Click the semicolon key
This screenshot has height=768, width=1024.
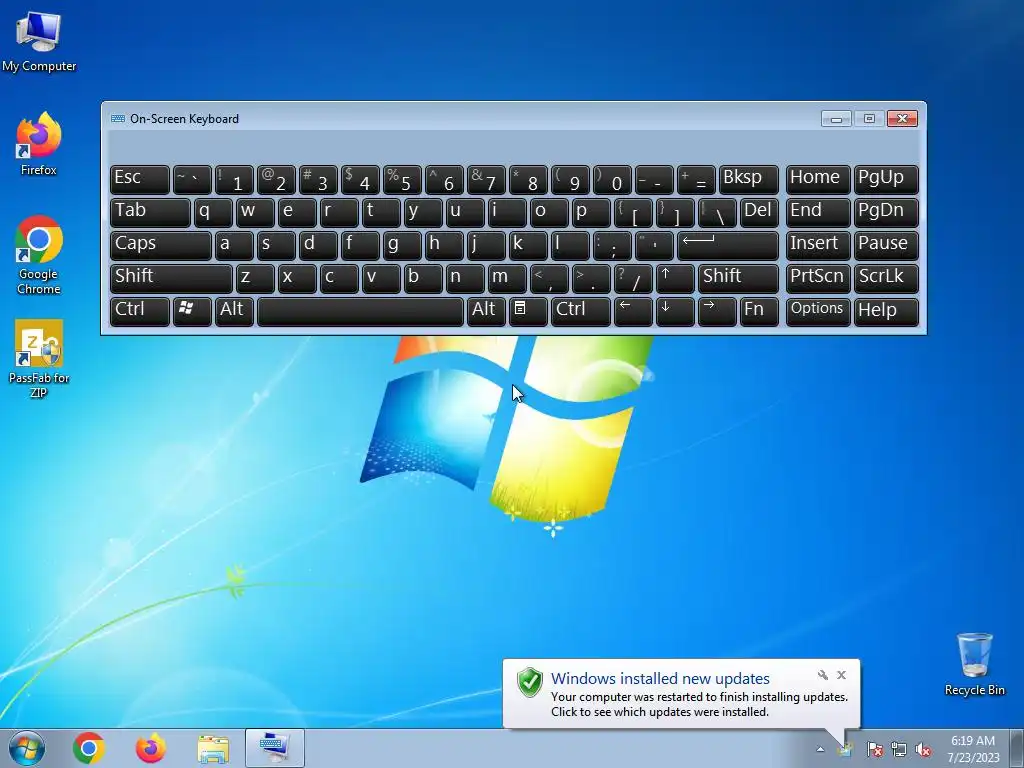tap(612, 246)
